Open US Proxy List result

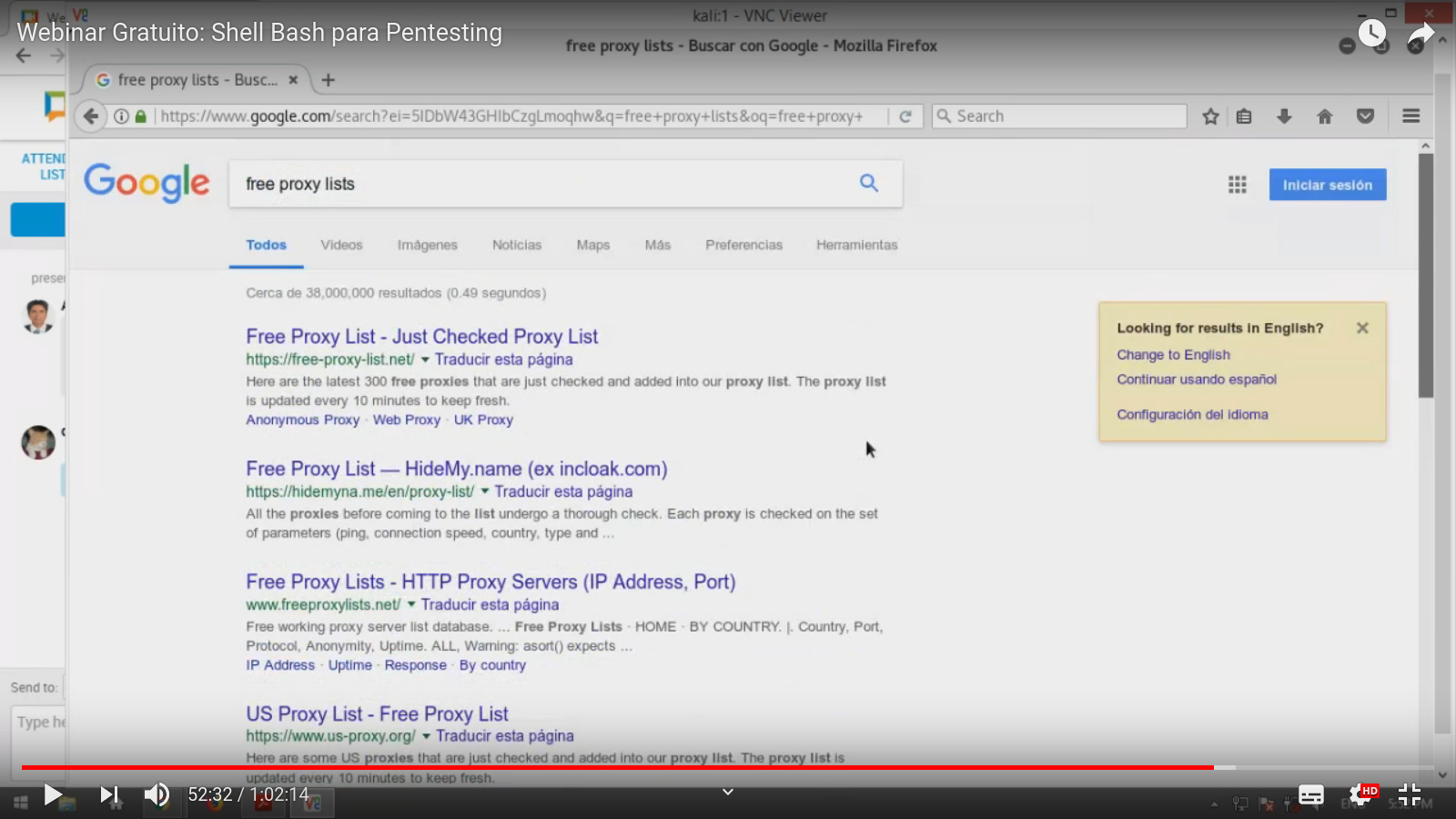(377, 713)
